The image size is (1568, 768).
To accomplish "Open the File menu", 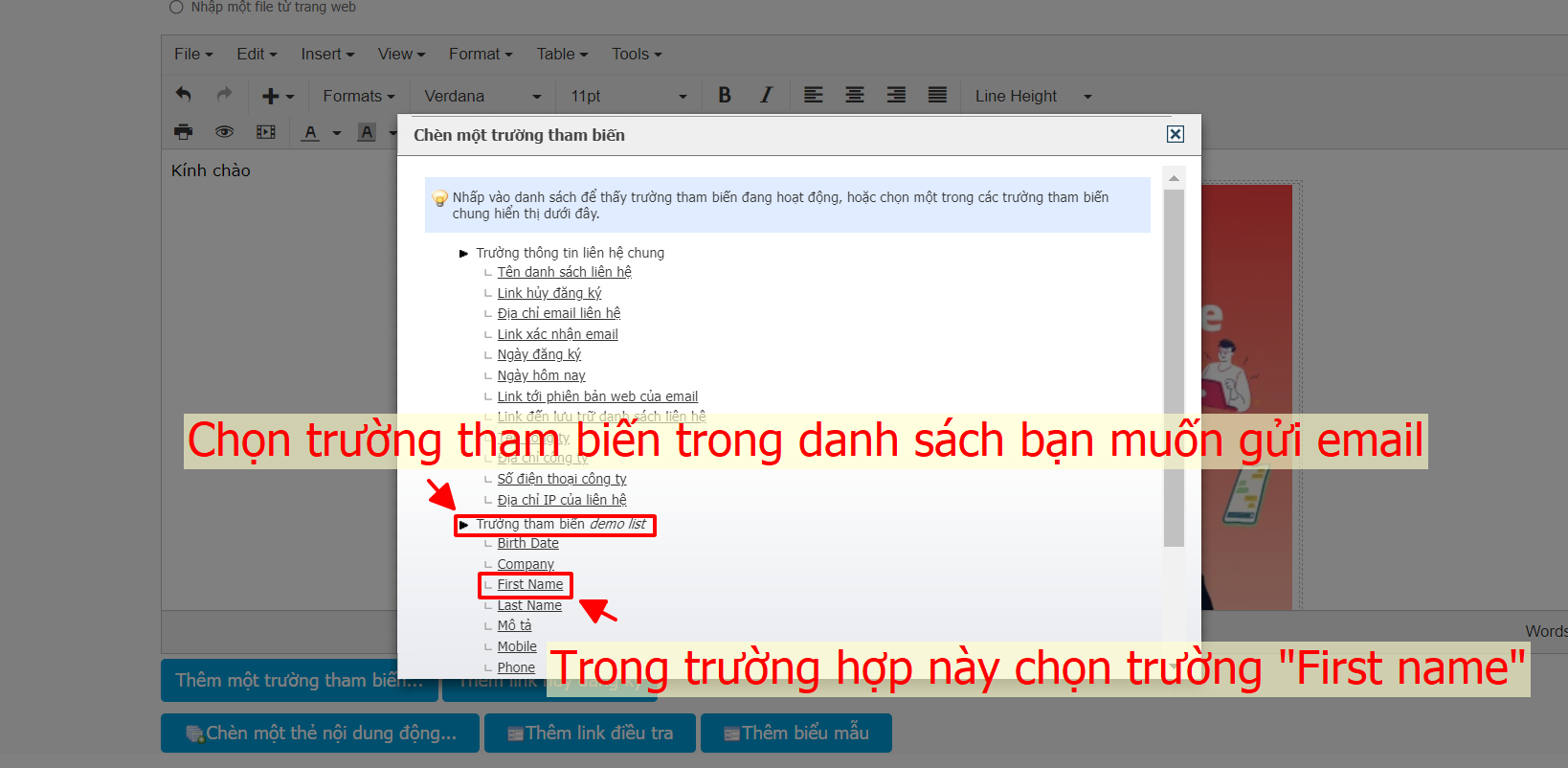I will [x=193, y=54].
